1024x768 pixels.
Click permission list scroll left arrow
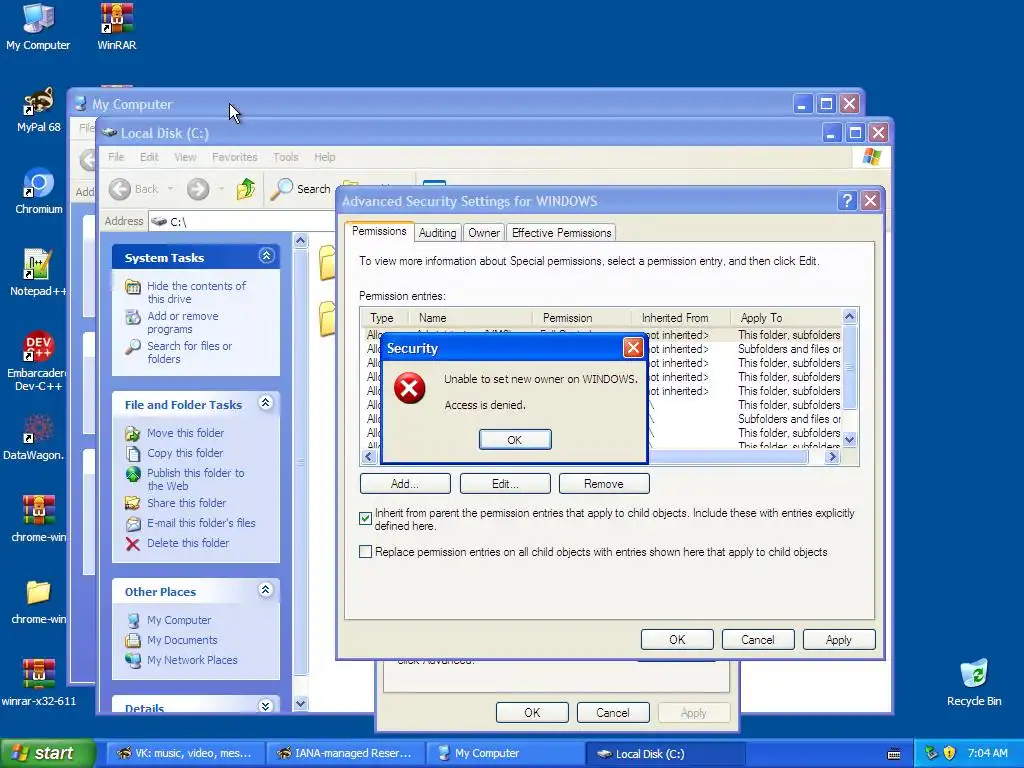pos(368,457)
